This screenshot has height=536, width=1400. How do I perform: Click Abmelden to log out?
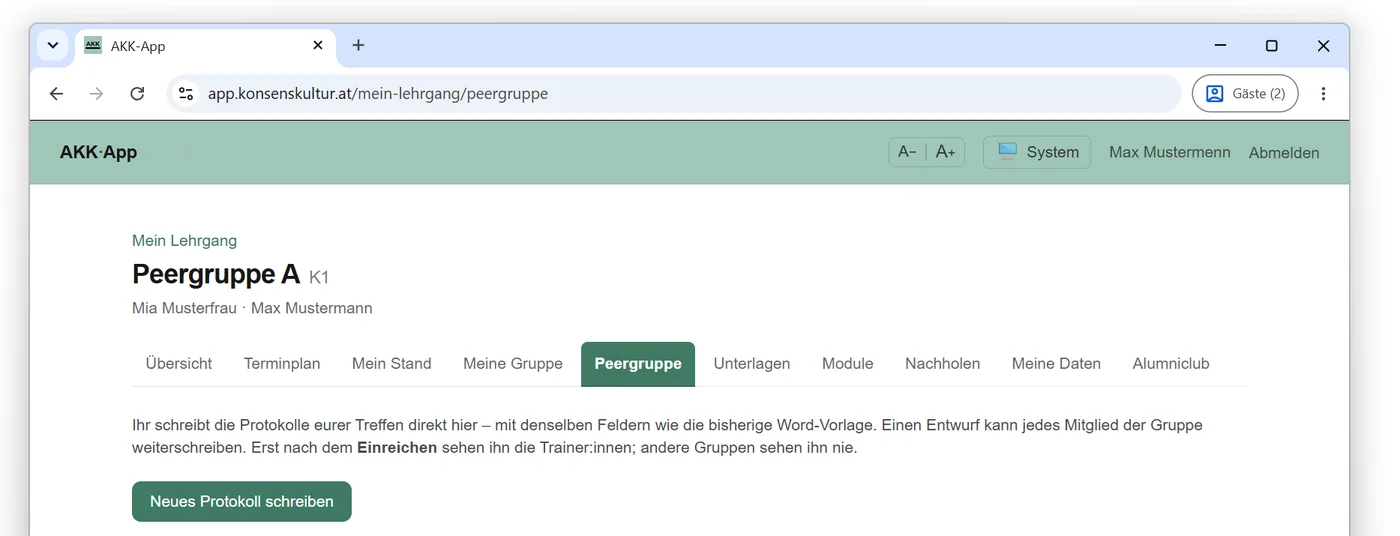(x=1284, y=153)
